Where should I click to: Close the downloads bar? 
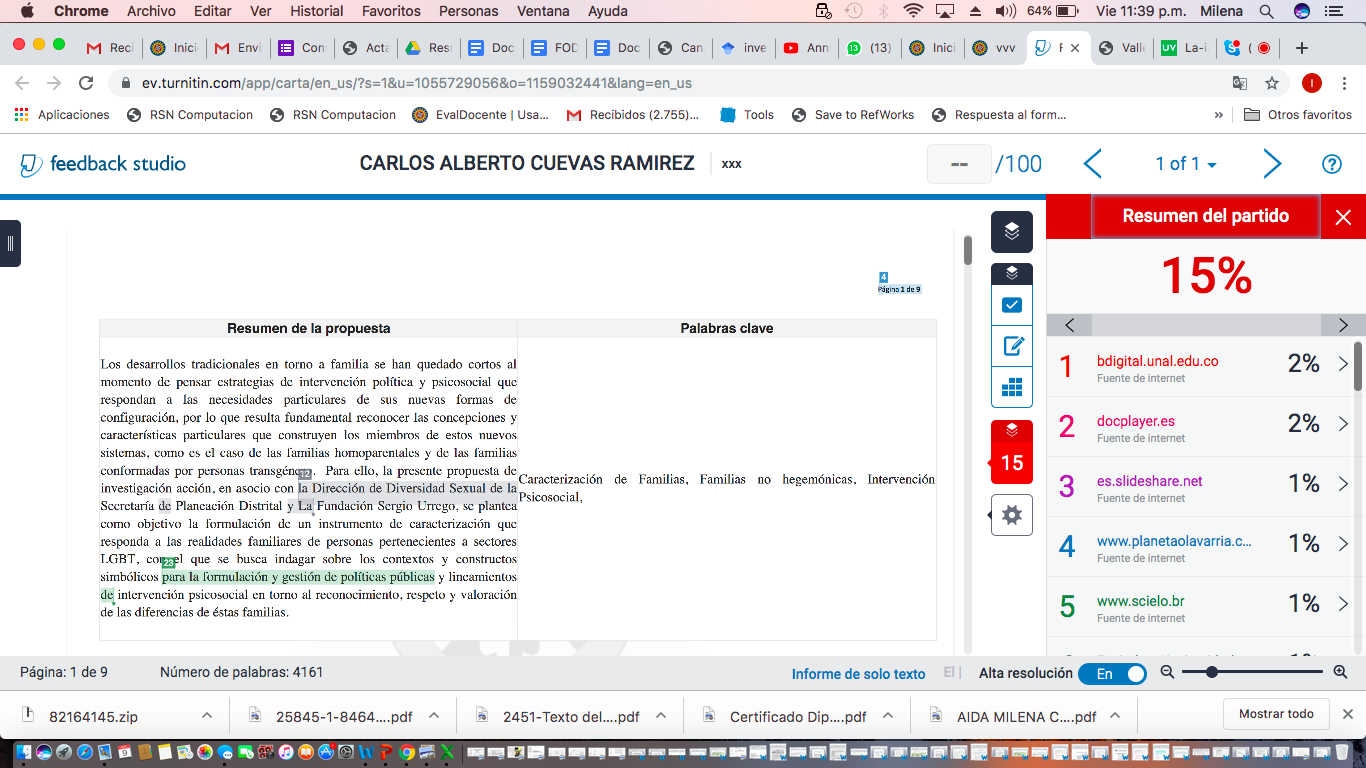point(1347,714)
